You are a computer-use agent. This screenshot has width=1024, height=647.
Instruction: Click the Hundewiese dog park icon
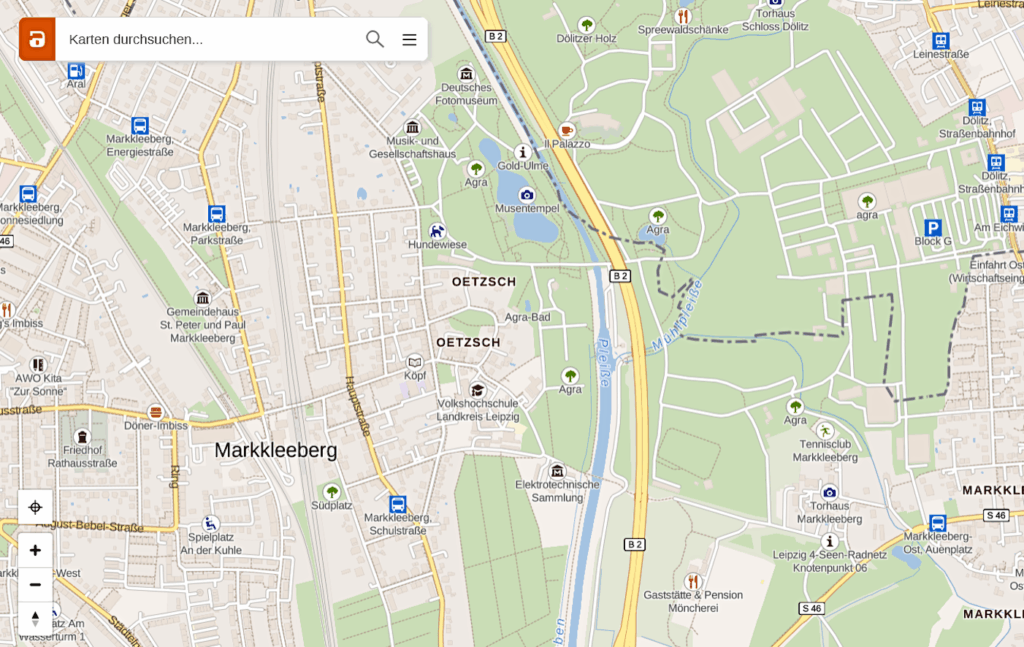(437, 230)
